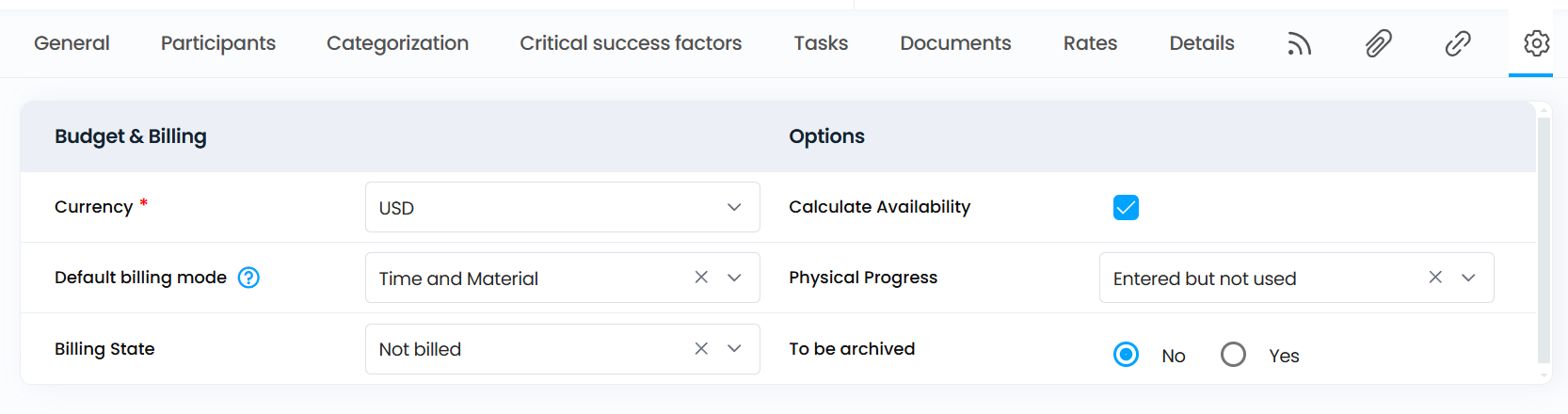
Task: Switch to the Participants tab
Action: point(218,43)
